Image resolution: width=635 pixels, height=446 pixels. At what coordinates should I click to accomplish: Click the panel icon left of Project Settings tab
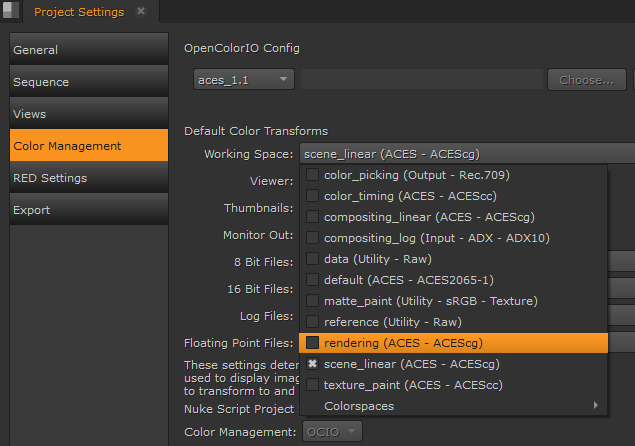[x=10, y=12]
